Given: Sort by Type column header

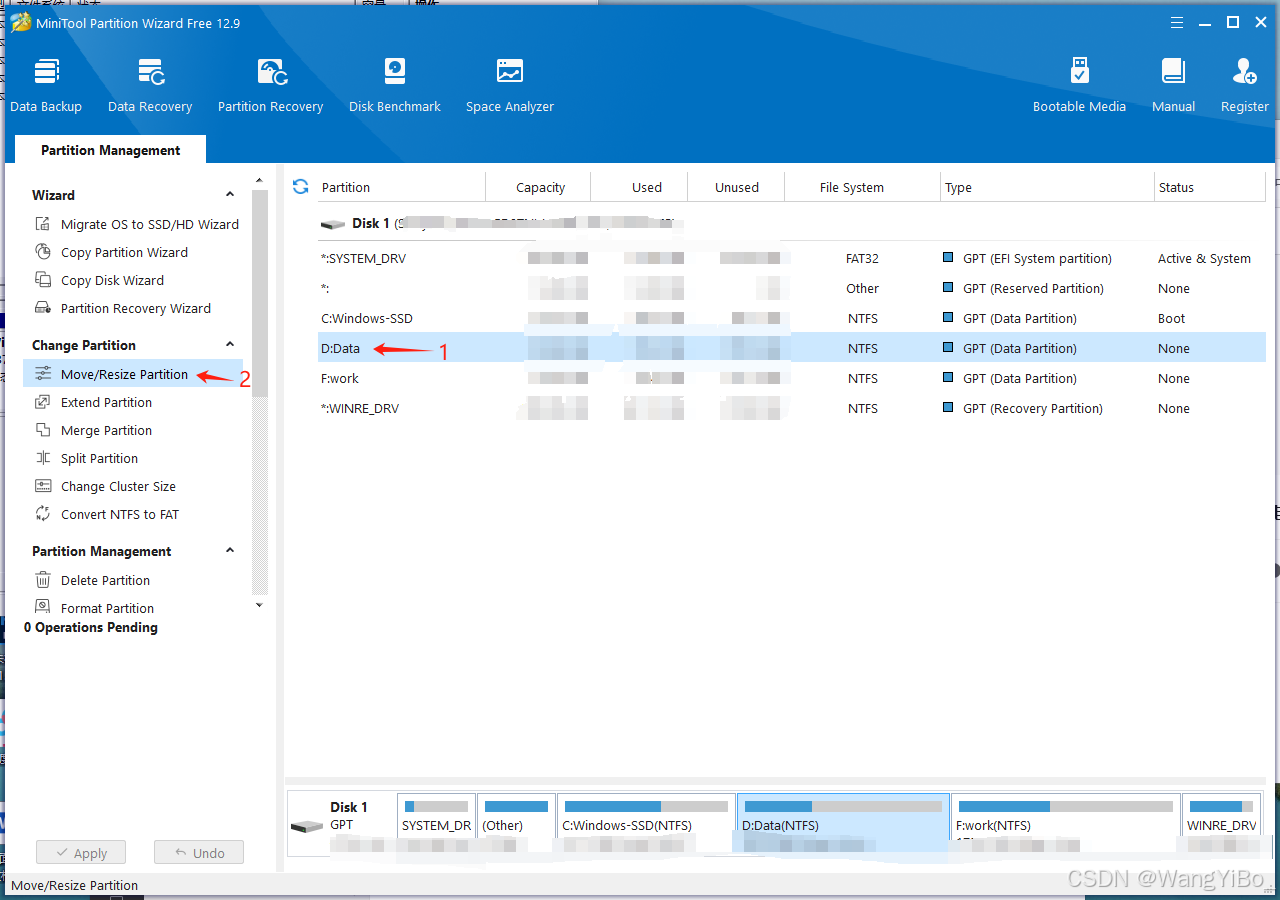Looking at the screenshot, I should click(x=1047, y=187).
